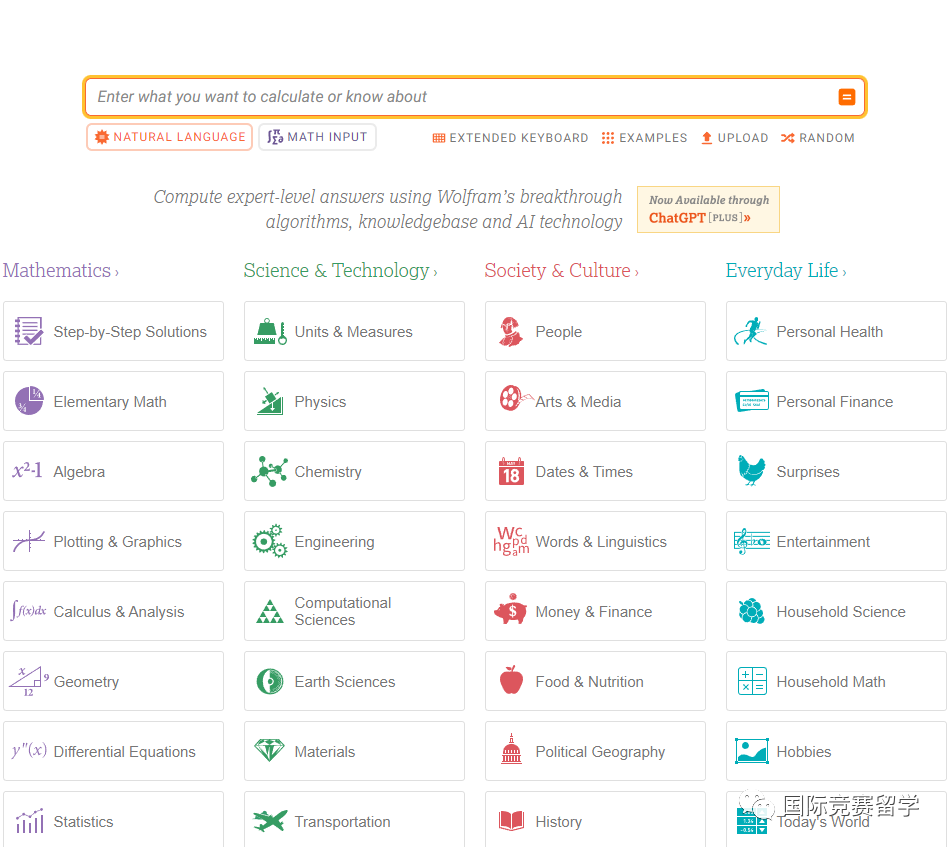Click the Political Geography capitol icon
Viewport: 950px width, 847px height.
tap(511, 749)
